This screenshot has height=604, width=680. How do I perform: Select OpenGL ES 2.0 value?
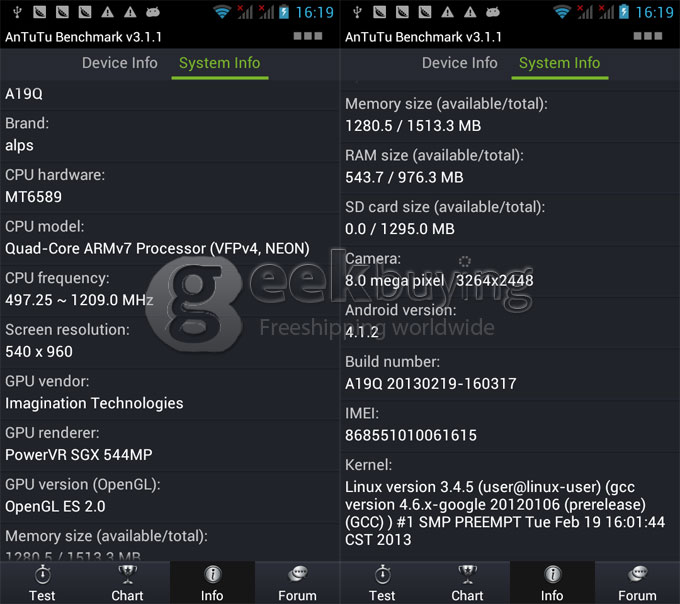pyautogui.click(x=55, y=506)
